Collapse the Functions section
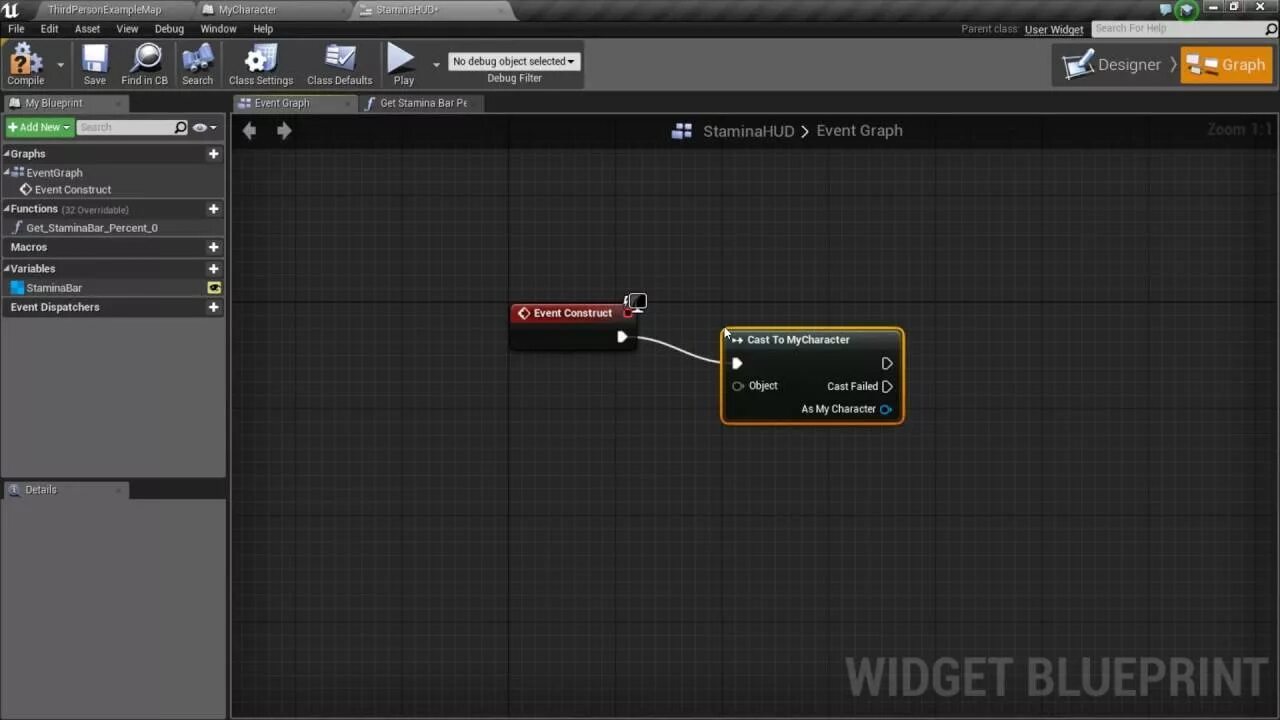1280x720 pixels. coord(6,209)
